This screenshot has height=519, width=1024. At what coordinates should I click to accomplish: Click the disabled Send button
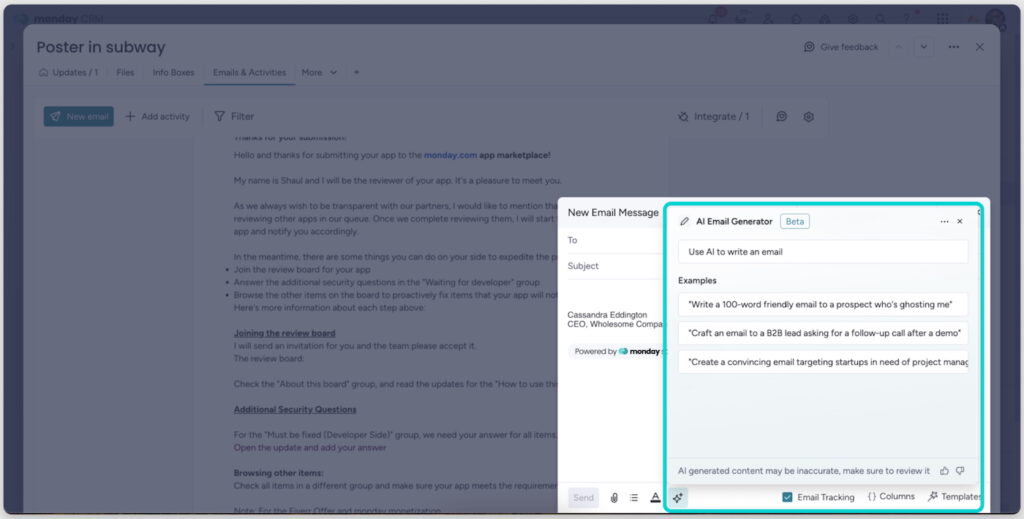tap(583, 497)
